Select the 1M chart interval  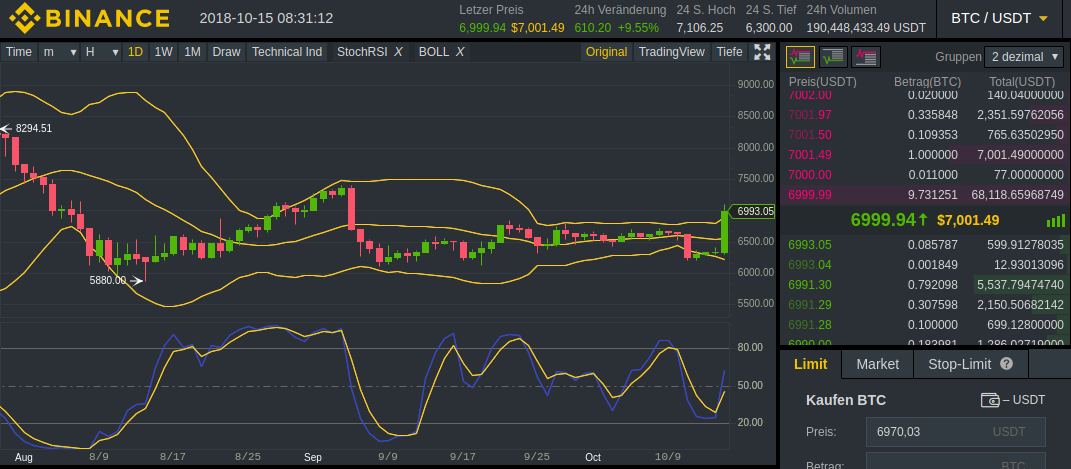coord(193,52)
